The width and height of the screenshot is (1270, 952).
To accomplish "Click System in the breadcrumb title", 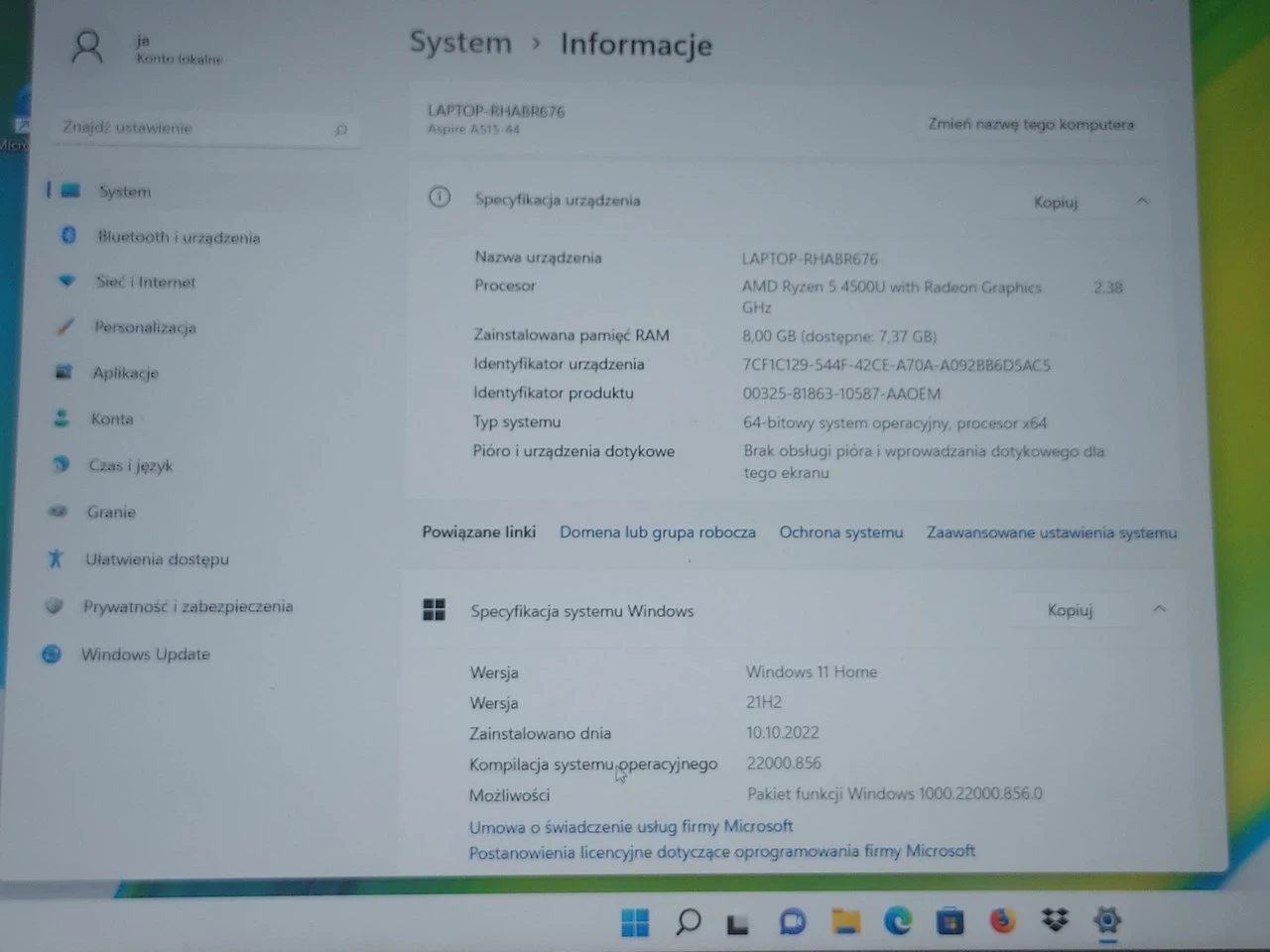I will click(460, 43).
